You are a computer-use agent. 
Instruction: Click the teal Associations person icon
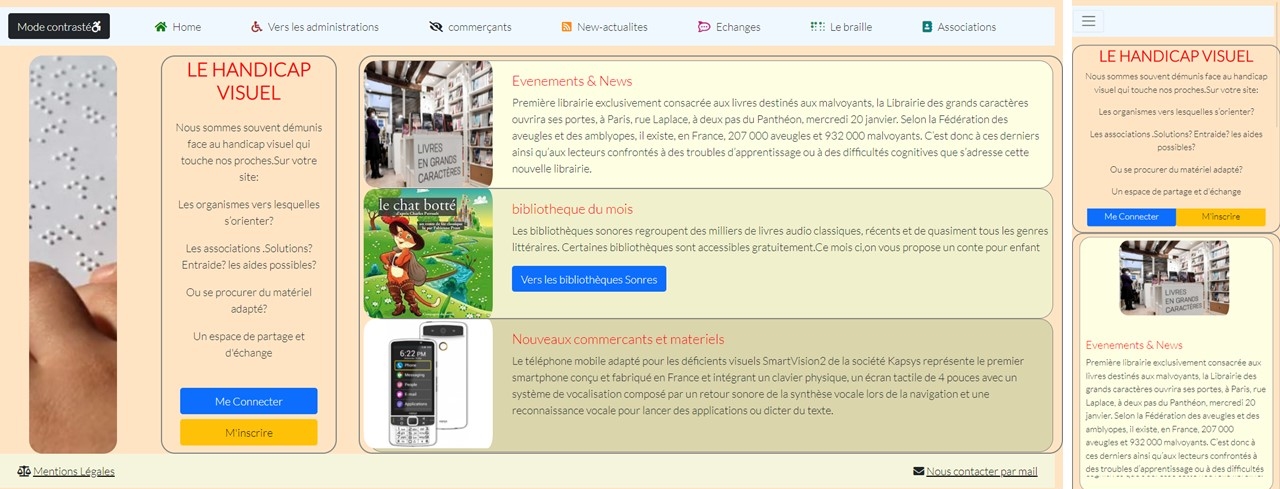[927, 27]
